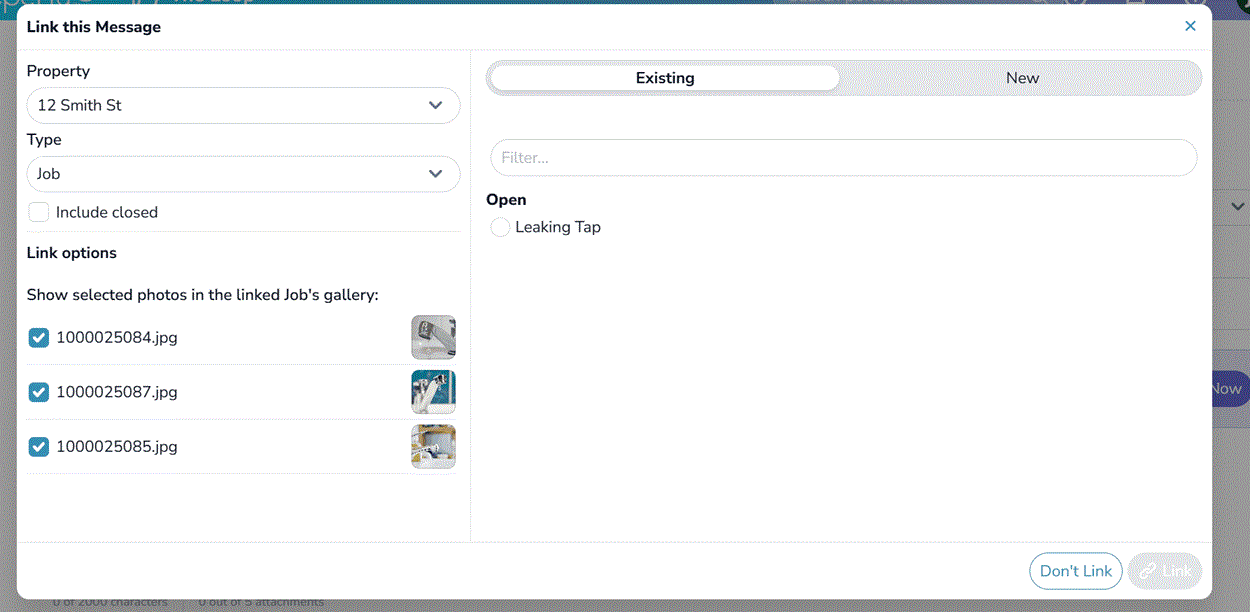Open the thumbnail next to 1000025085.jpg
Image resolution: width=1250 pixels, height=612 pixels.
[433, 446]
